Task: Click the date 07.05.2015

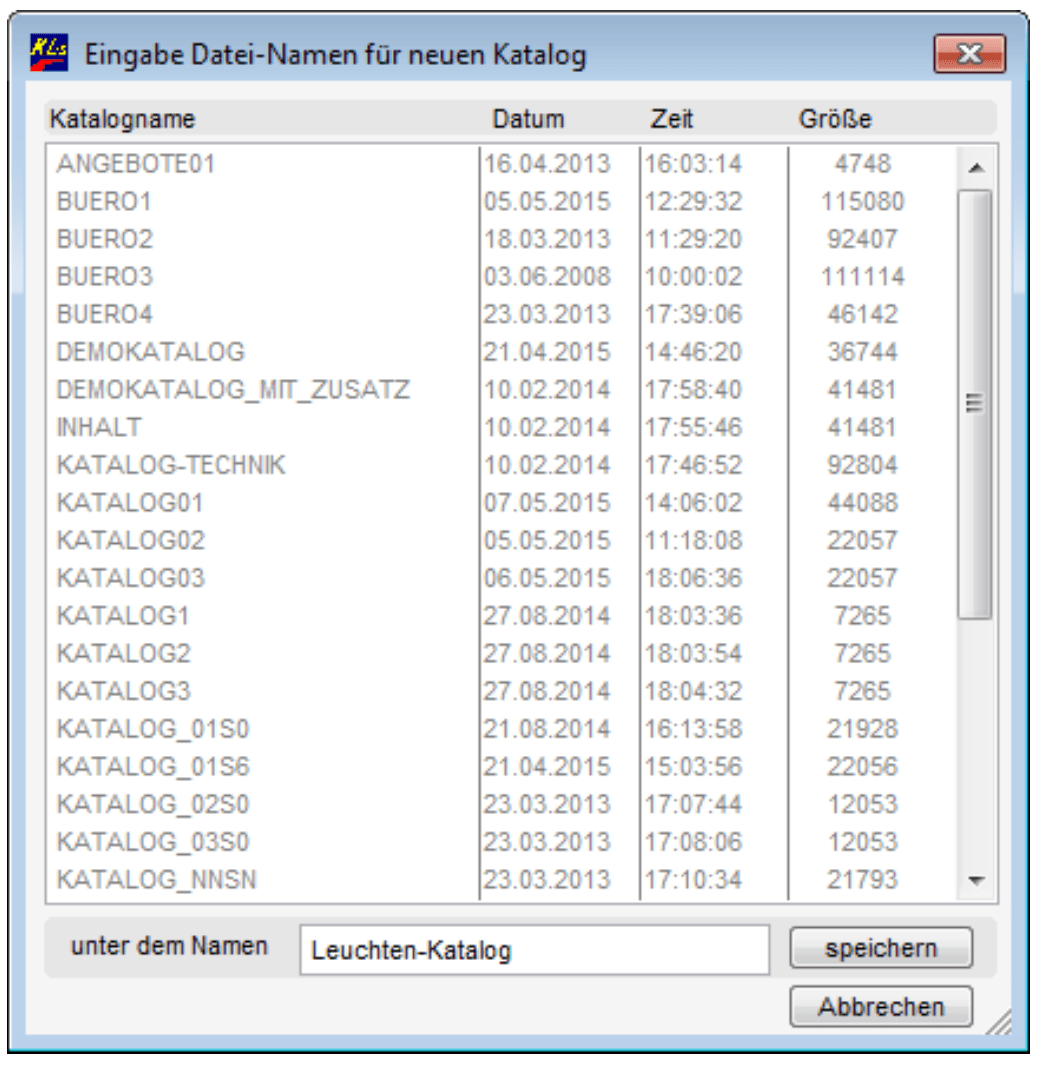Action: pyautogui.click(x=547, y=503)
